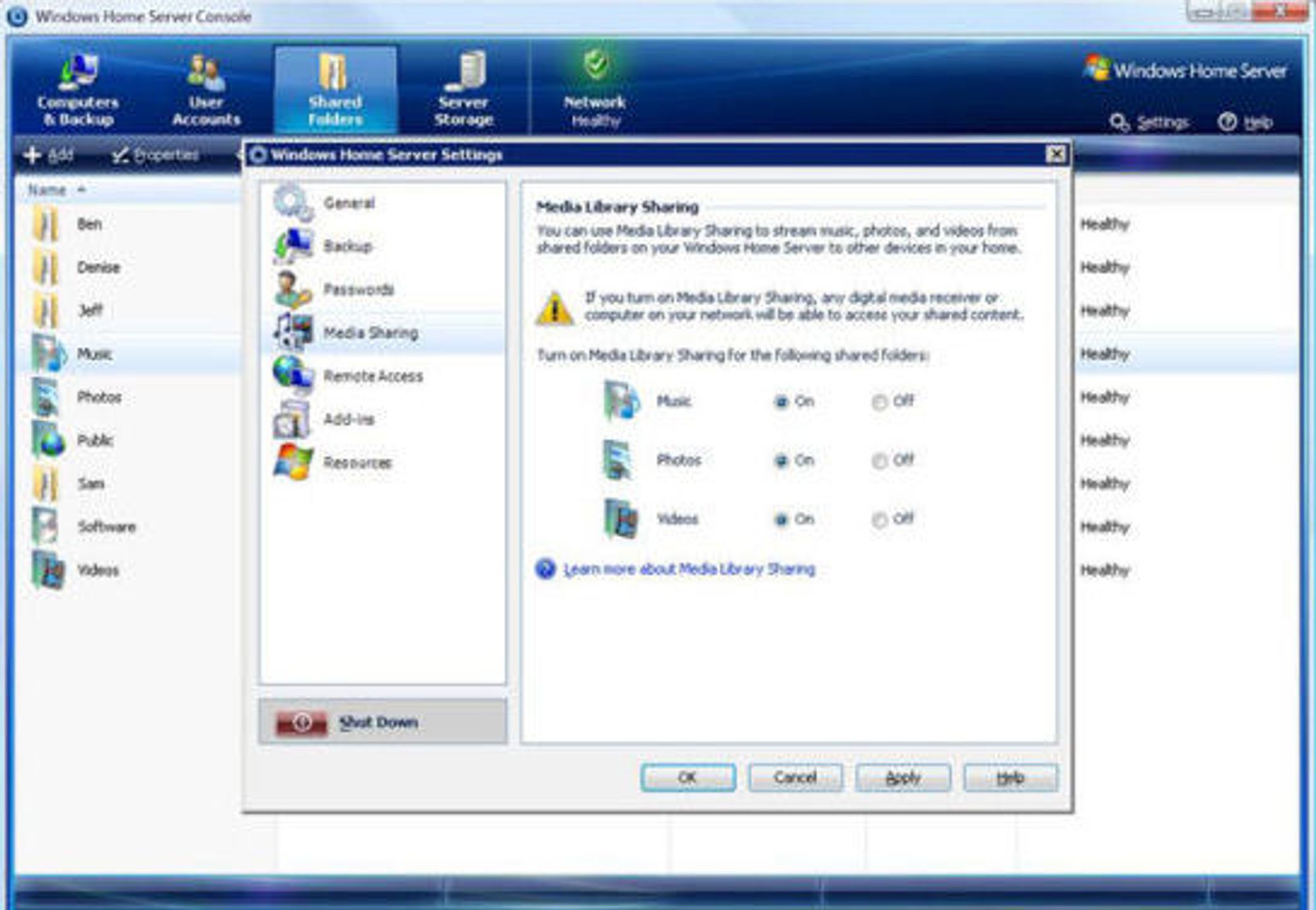Select Backup settings category

click(x=384, y=246)
